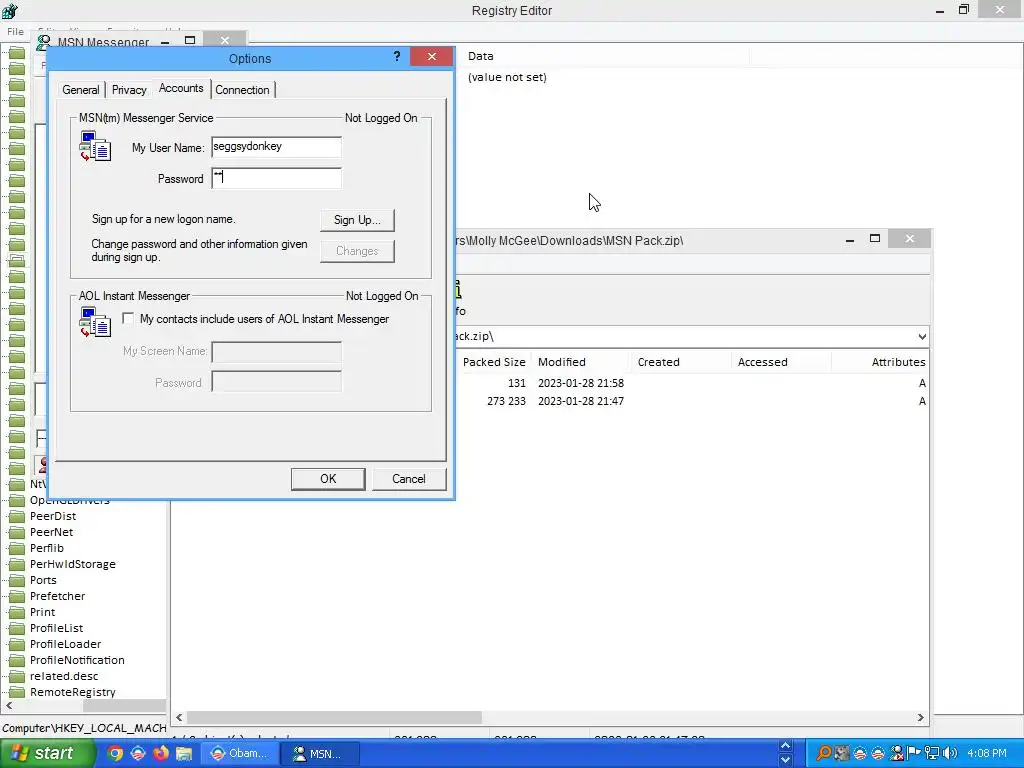The image size is (1024, 768).
Task: Click the Windows logo on the start button
Action: 18,754
